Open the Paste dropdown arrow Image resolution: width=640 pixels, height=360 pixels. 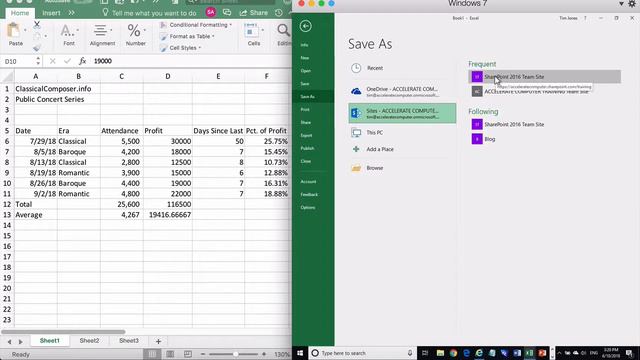tap(25, 31)
